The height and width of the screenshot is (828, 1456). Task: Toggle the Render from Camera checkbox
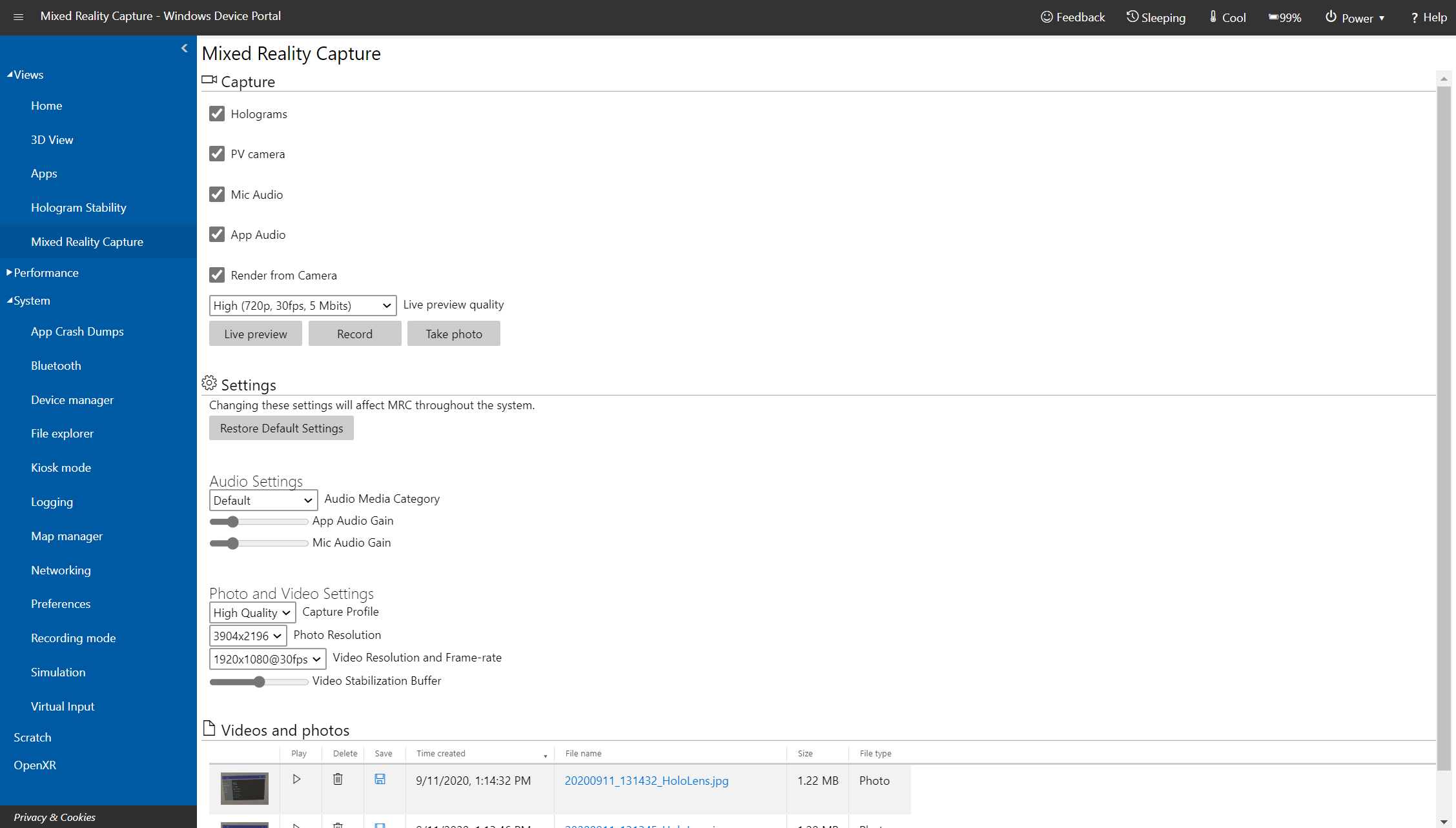217,275
